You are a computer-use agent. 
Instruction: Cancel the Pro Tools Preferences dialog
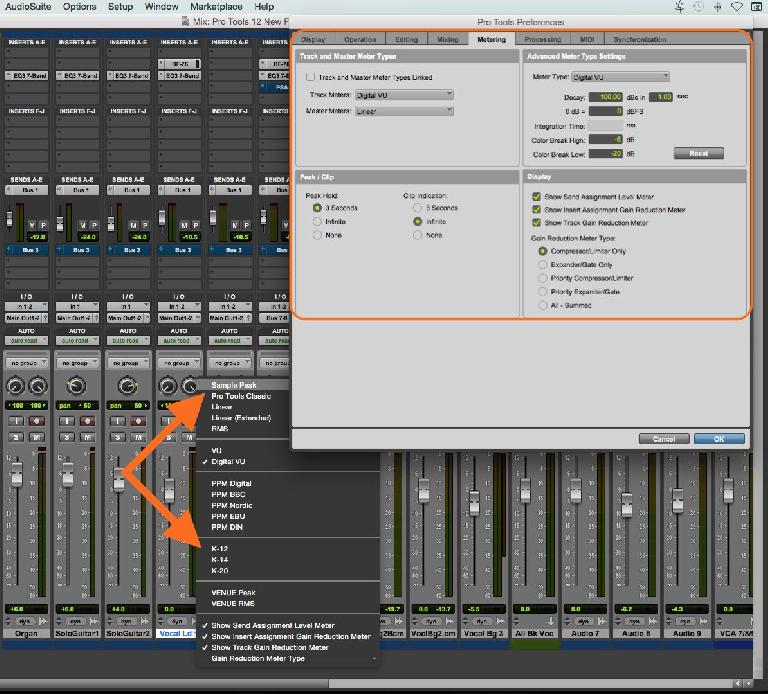click(x=664, y=439)
